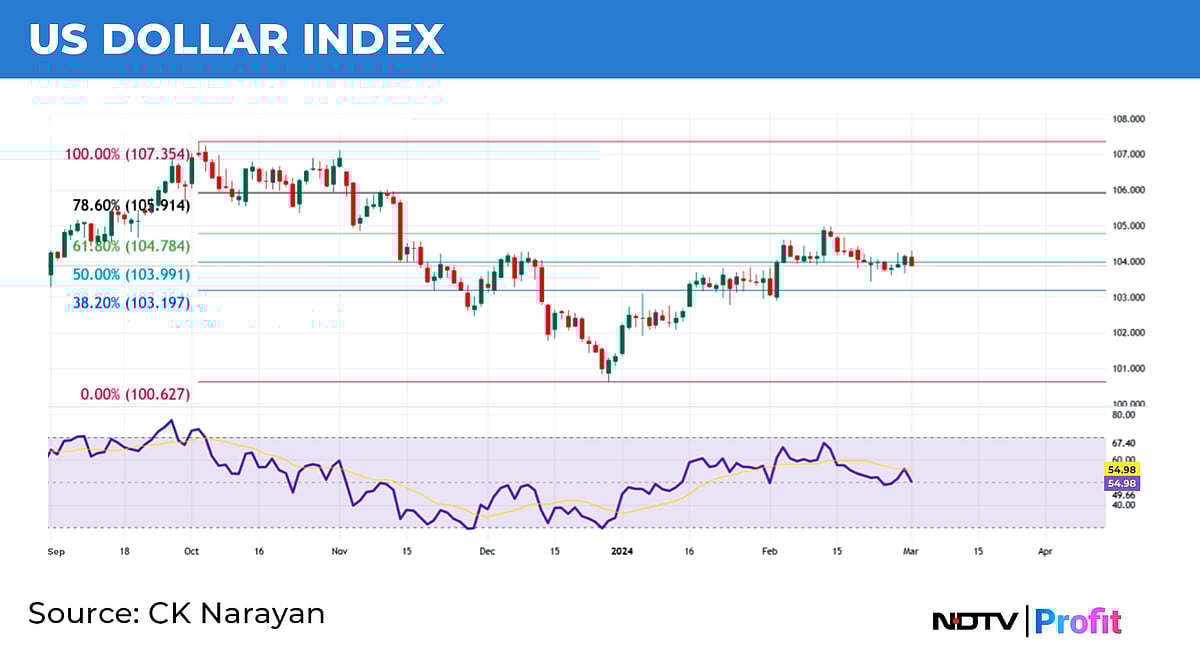The image size is (1200, 658).
Task: Click the 2024 marker on the time axis
Action: click(x=623, y=551)
